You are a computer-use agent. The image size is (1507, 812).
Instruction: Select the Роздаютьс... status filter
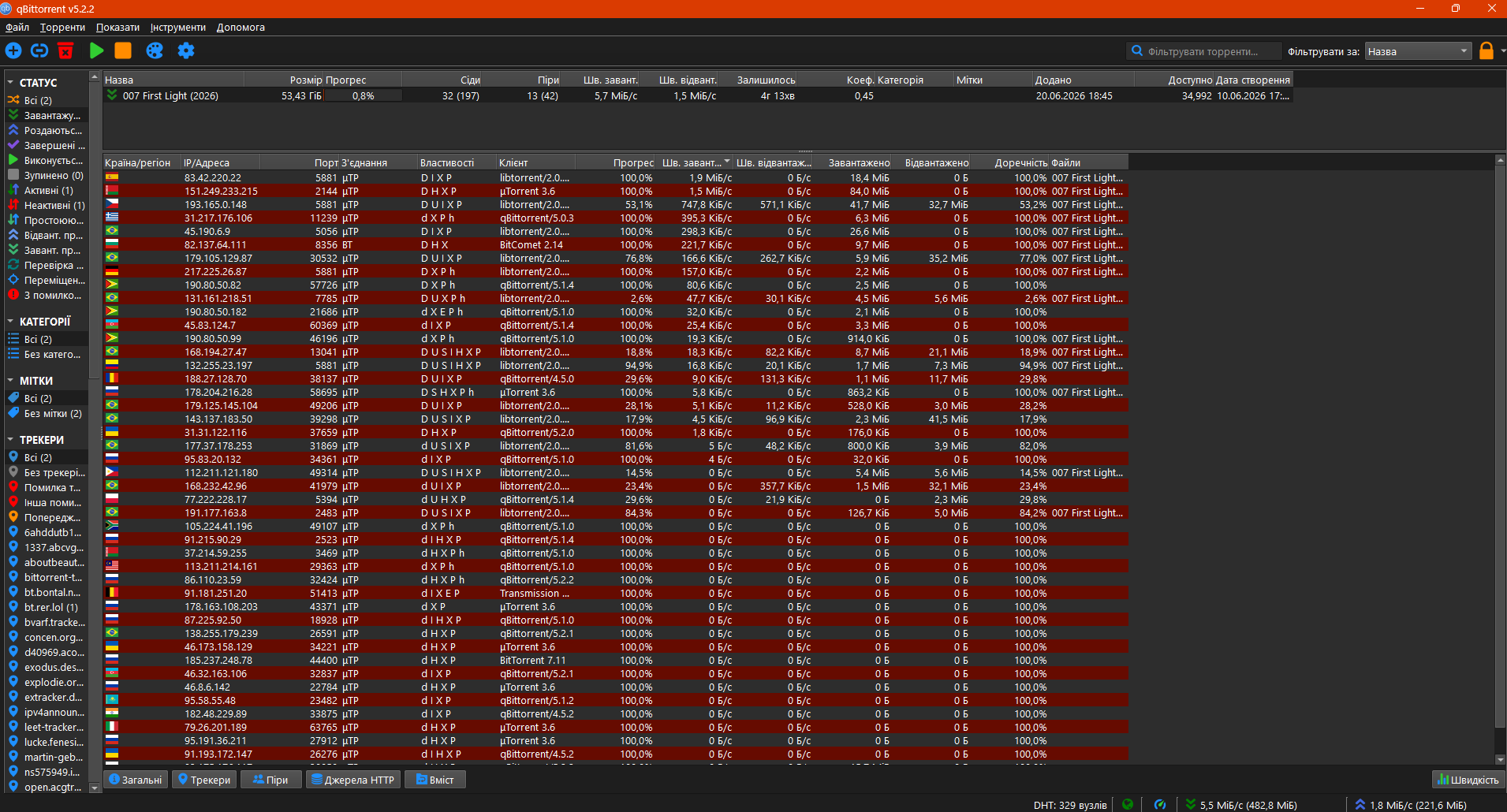[x=47, y=130]
